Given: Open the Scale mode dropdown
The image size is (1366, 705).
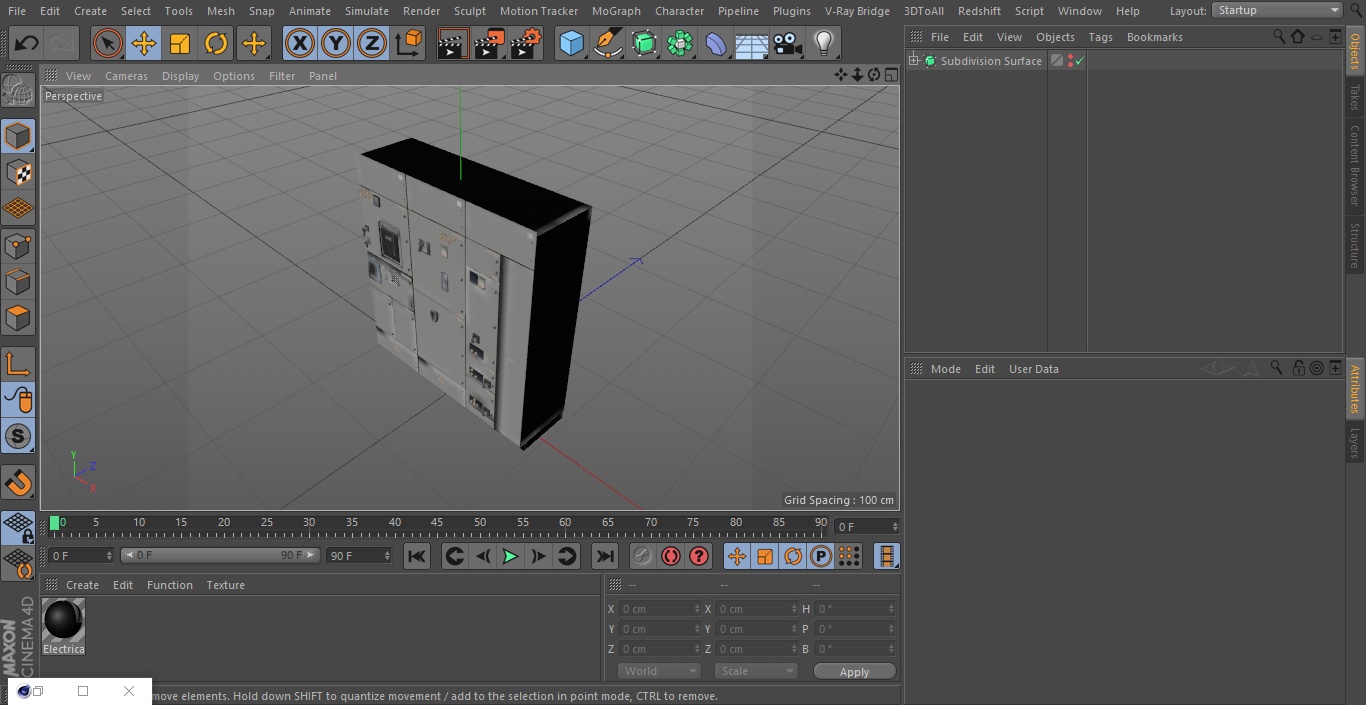Looking at the screenshot, I should click(x=756, y=671).
